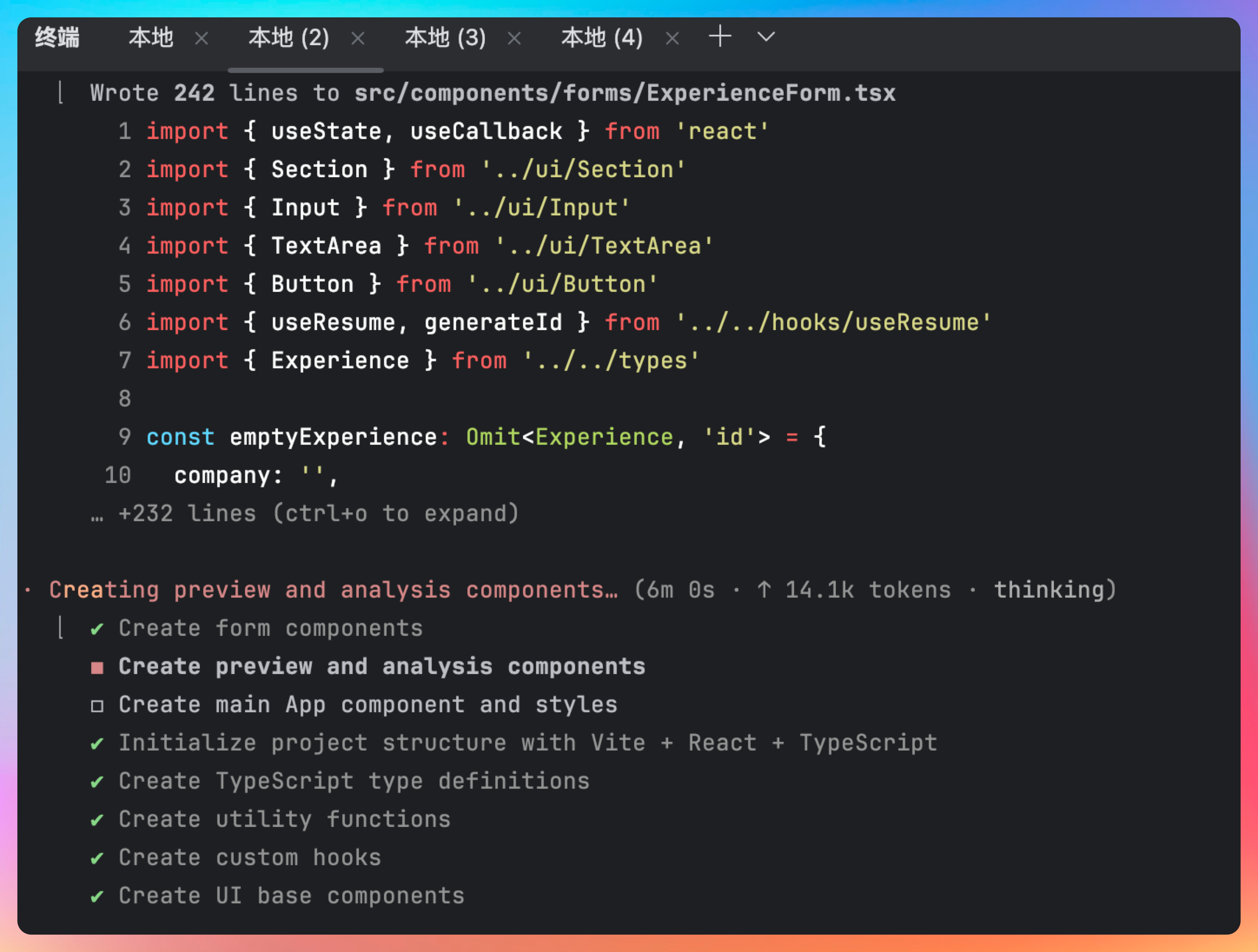
Task: Click the checkmark beside Create form components
Action: pyautogui.click(x=97, y=629)
